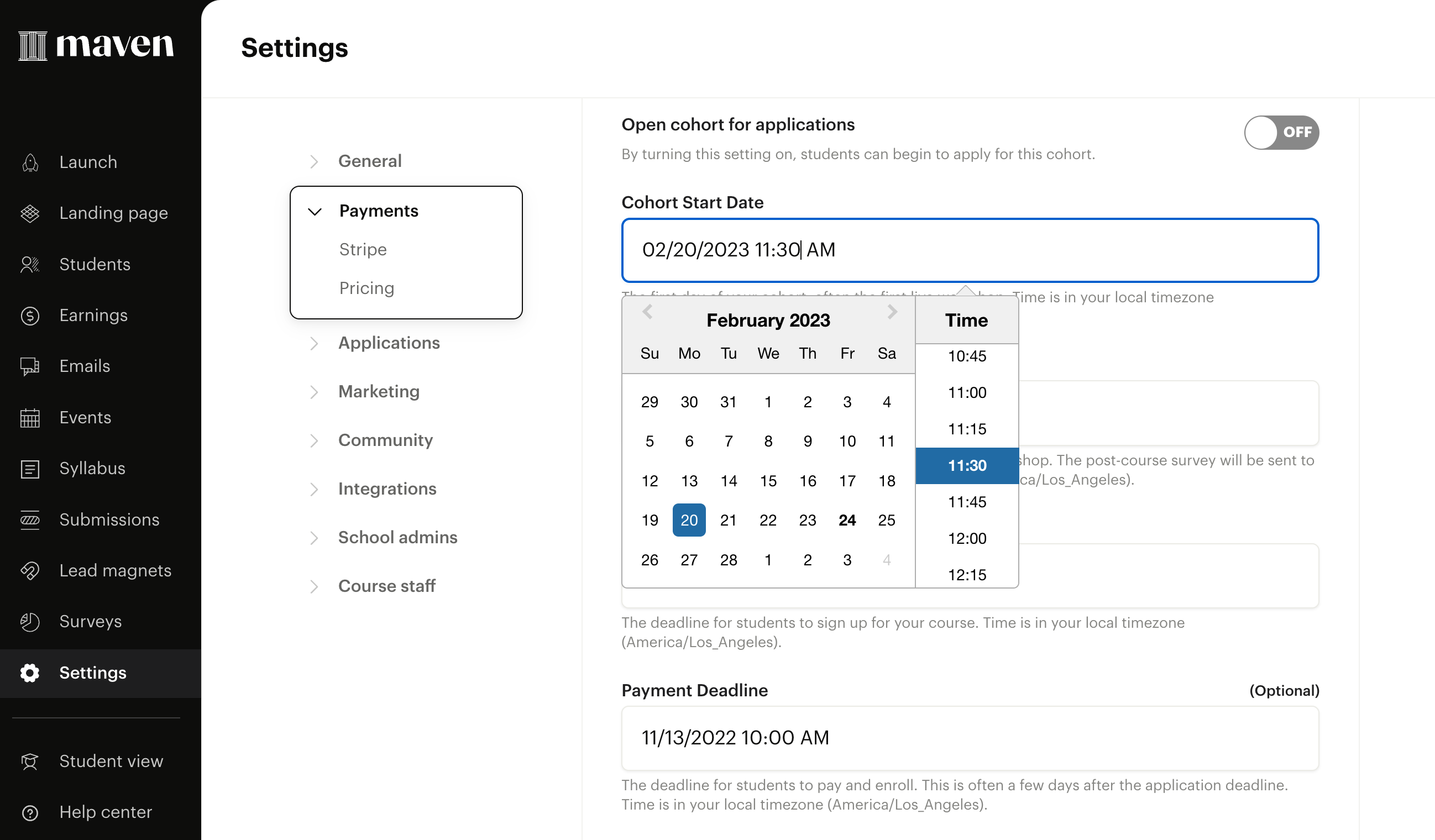Go to next month in calendar
The image size is (1435, 840).
click(892, 312)
